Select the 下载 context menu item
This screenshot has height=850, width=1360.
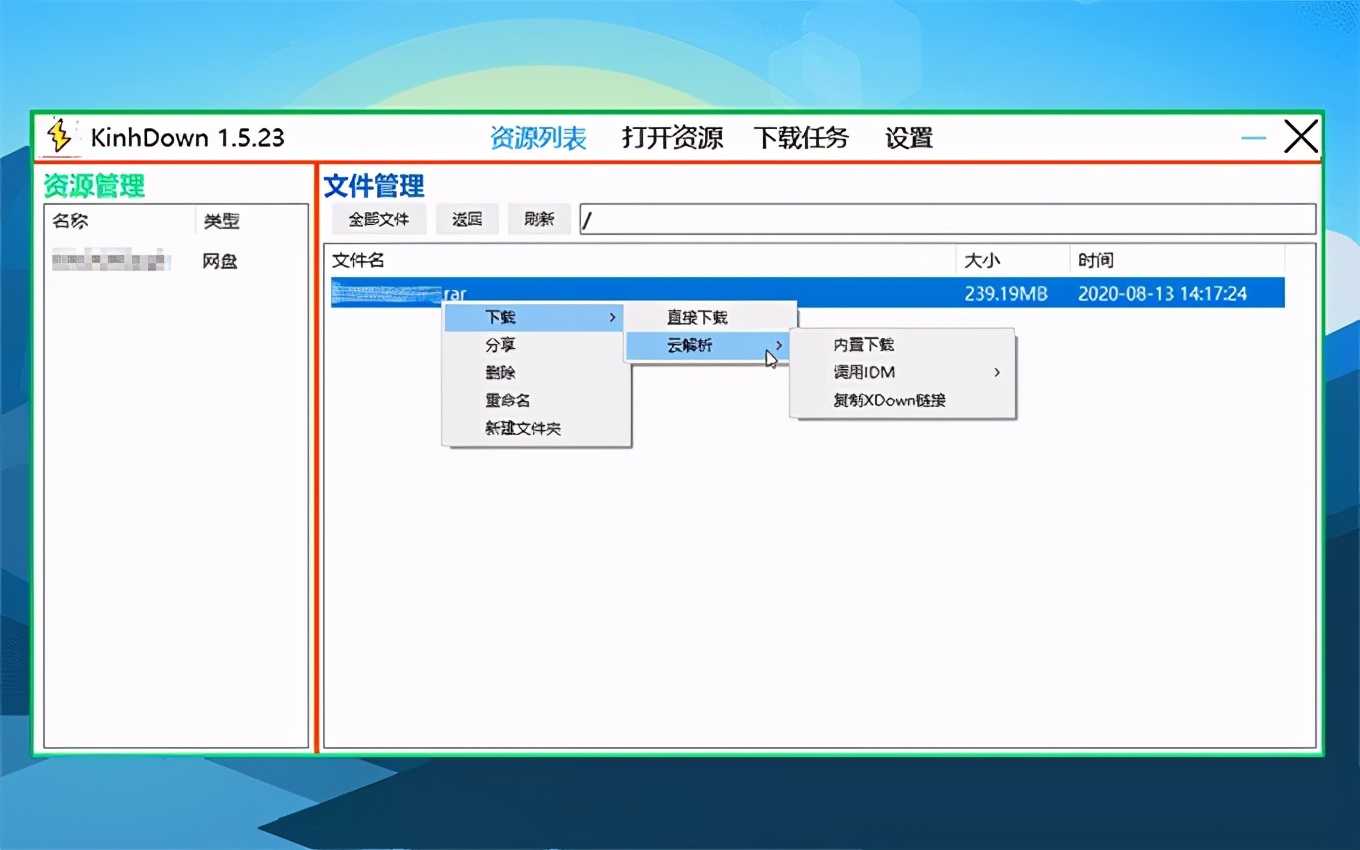tap(534, 318)
